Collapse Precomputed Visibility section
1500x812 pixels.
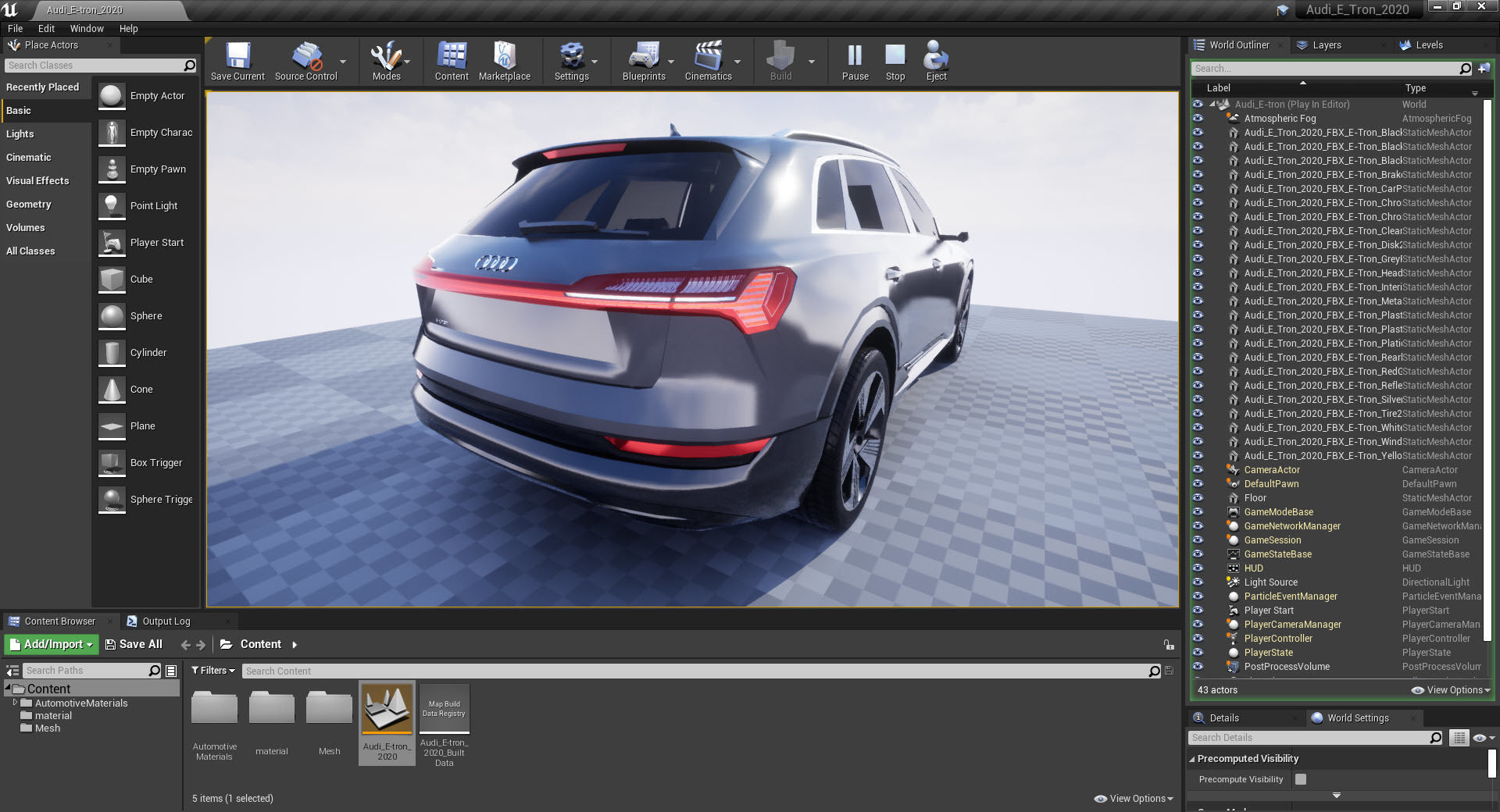pyautogui.click(x=1192, y=759)
